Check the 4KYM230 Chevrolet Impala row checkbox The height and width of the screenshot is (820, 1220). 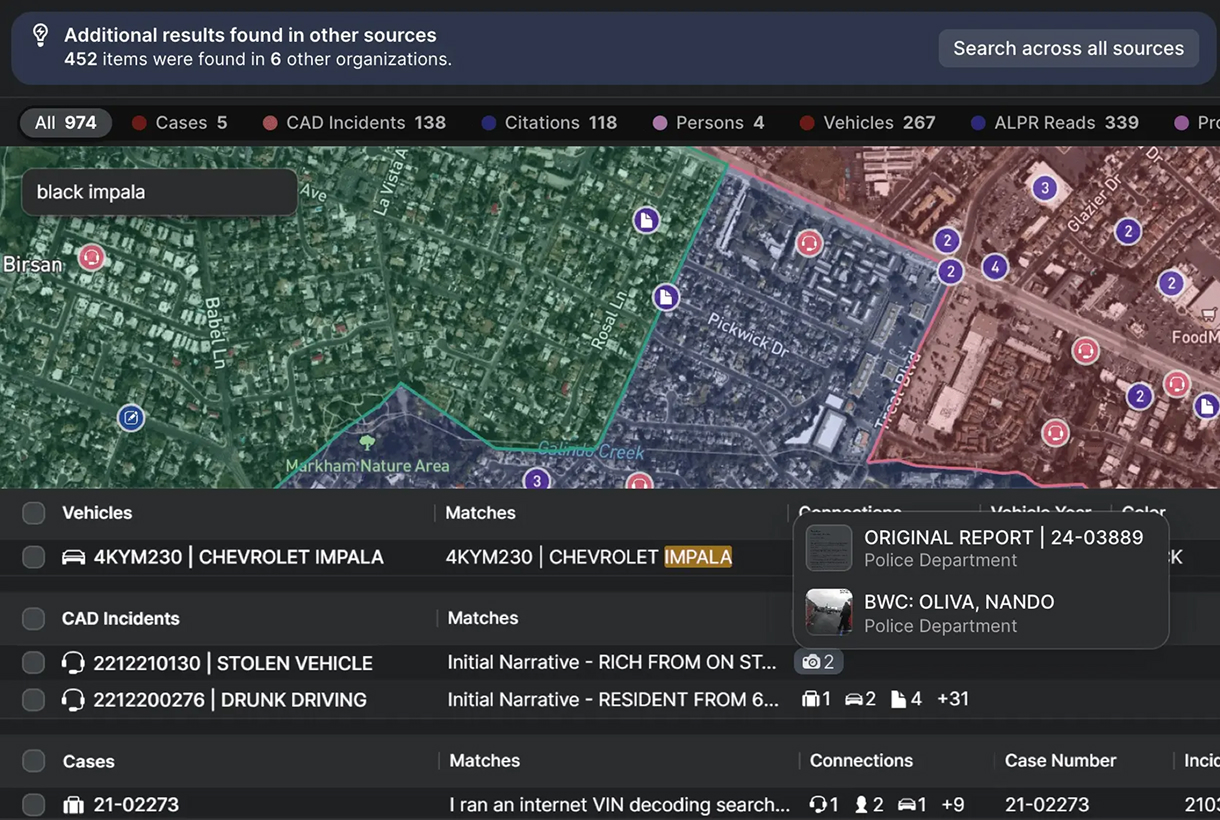[34, 558]
